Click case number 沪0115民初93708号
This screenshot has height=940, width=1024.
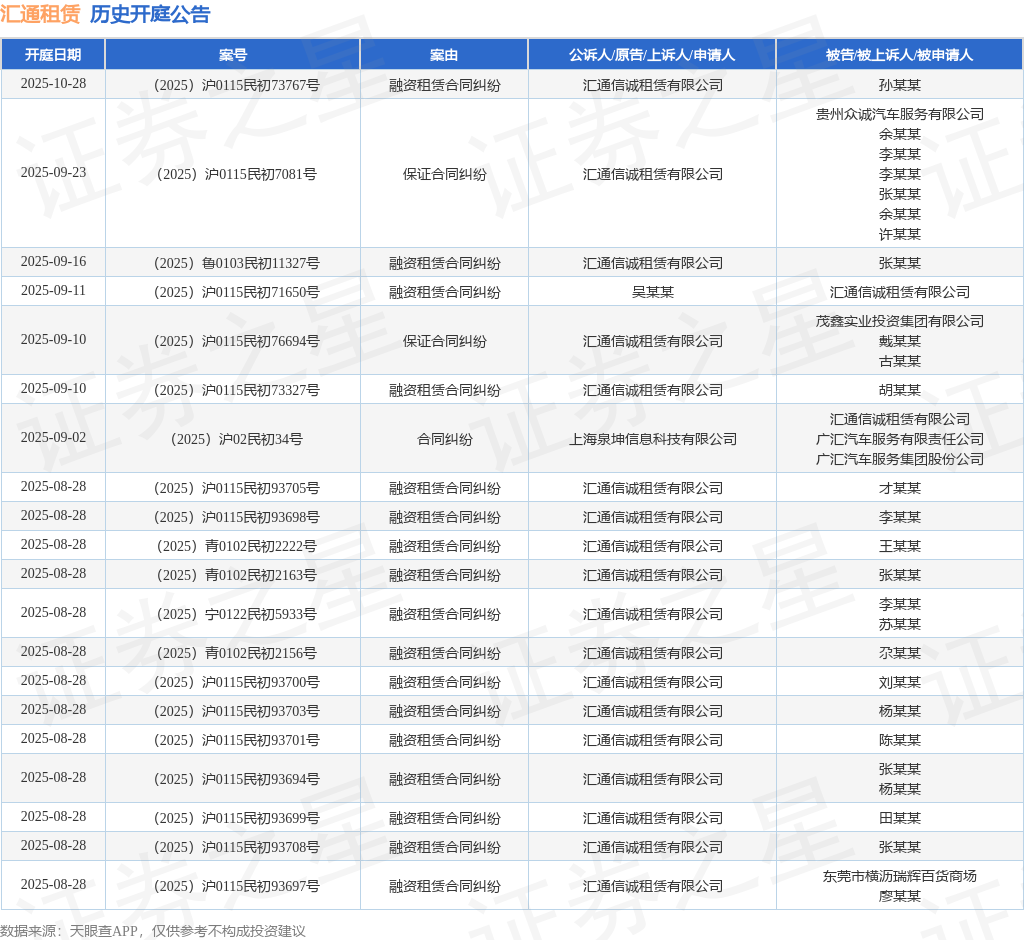click(236, 847)
